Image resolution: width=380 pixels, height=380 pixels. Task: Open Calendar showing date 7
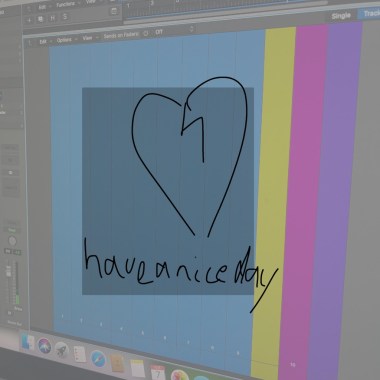click(158, 373)
